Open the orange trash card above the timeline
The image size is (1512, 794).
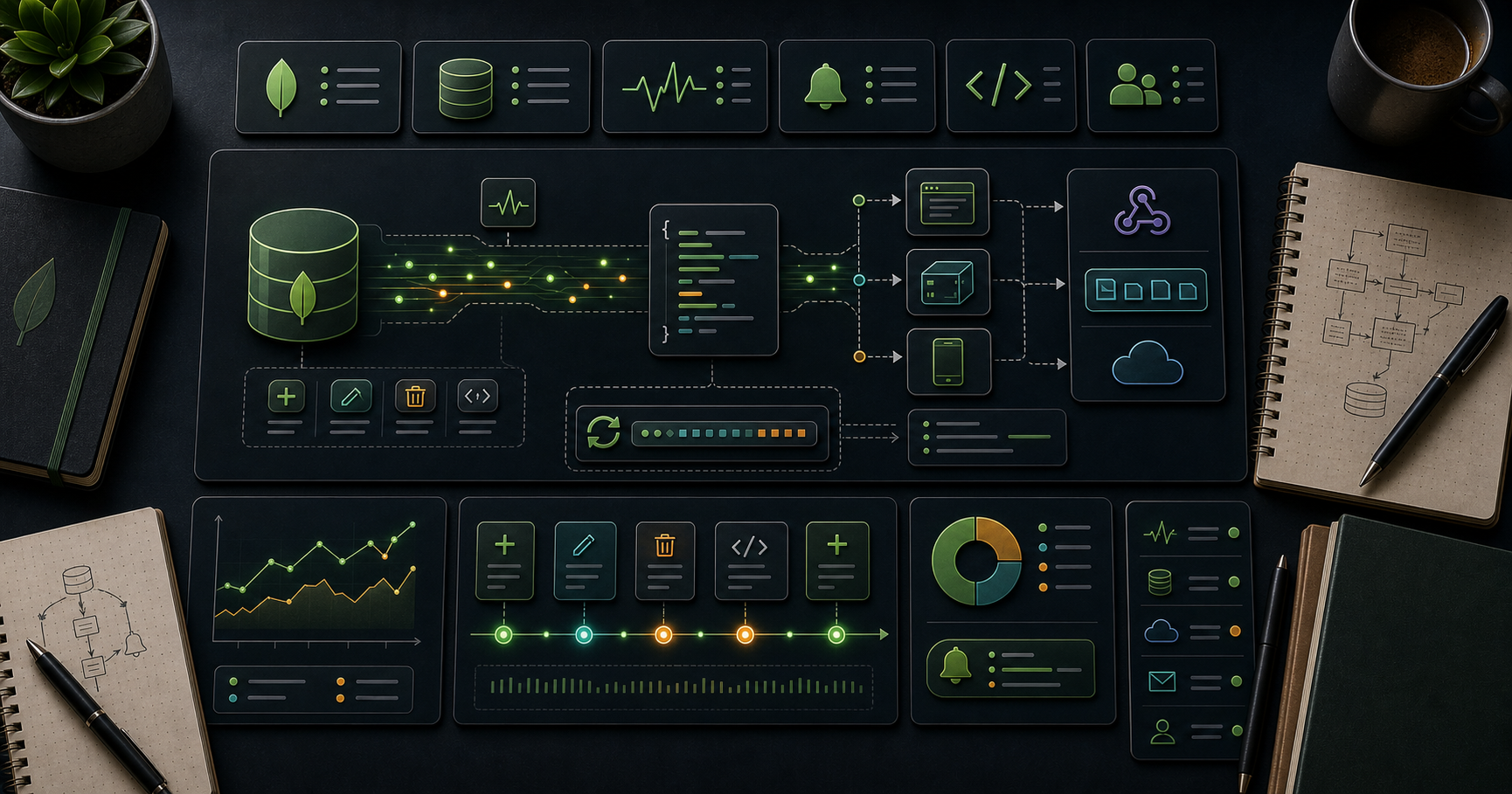[665, 561]
